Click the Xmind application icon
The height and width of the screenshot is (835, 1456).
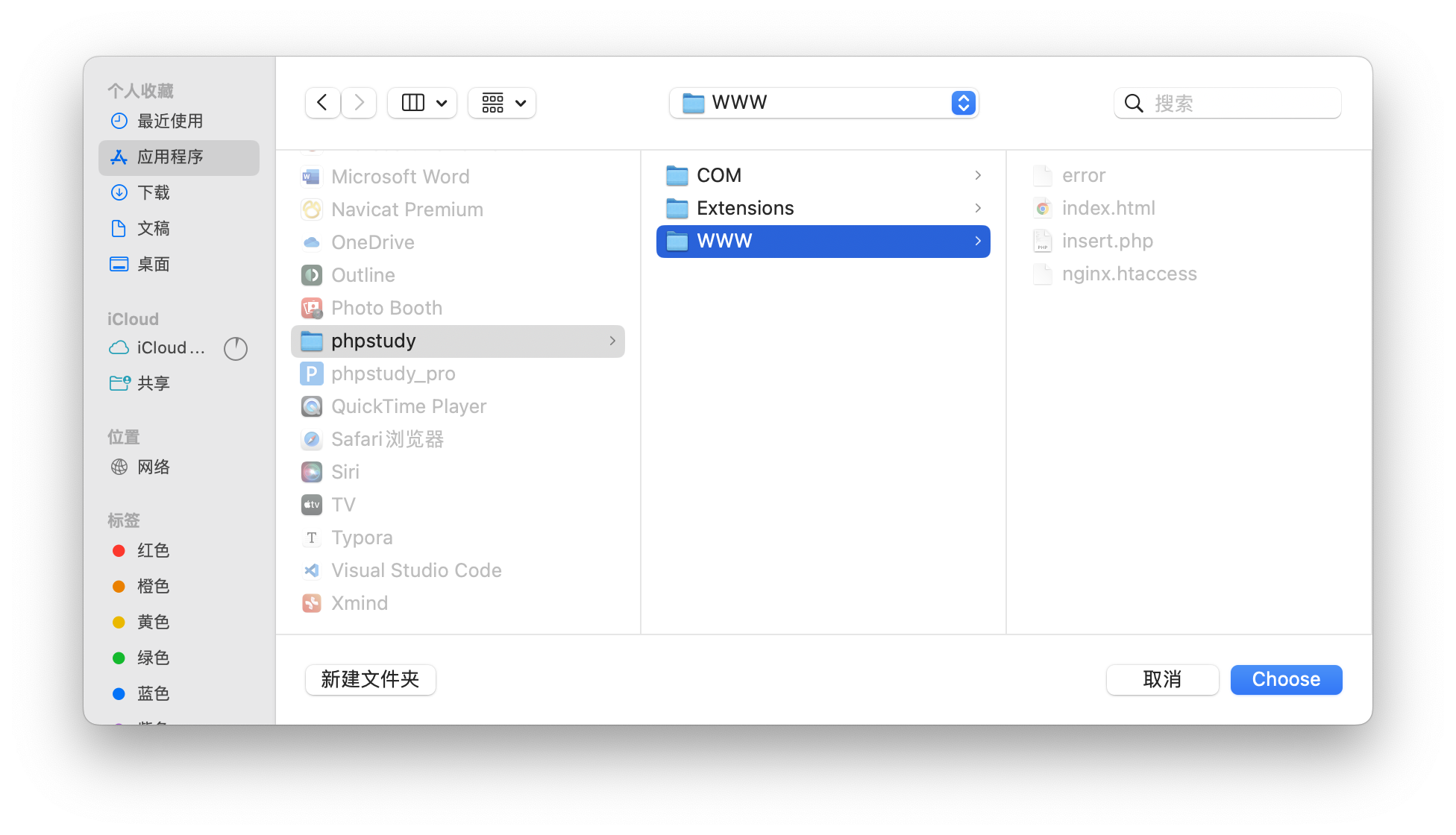312,602
